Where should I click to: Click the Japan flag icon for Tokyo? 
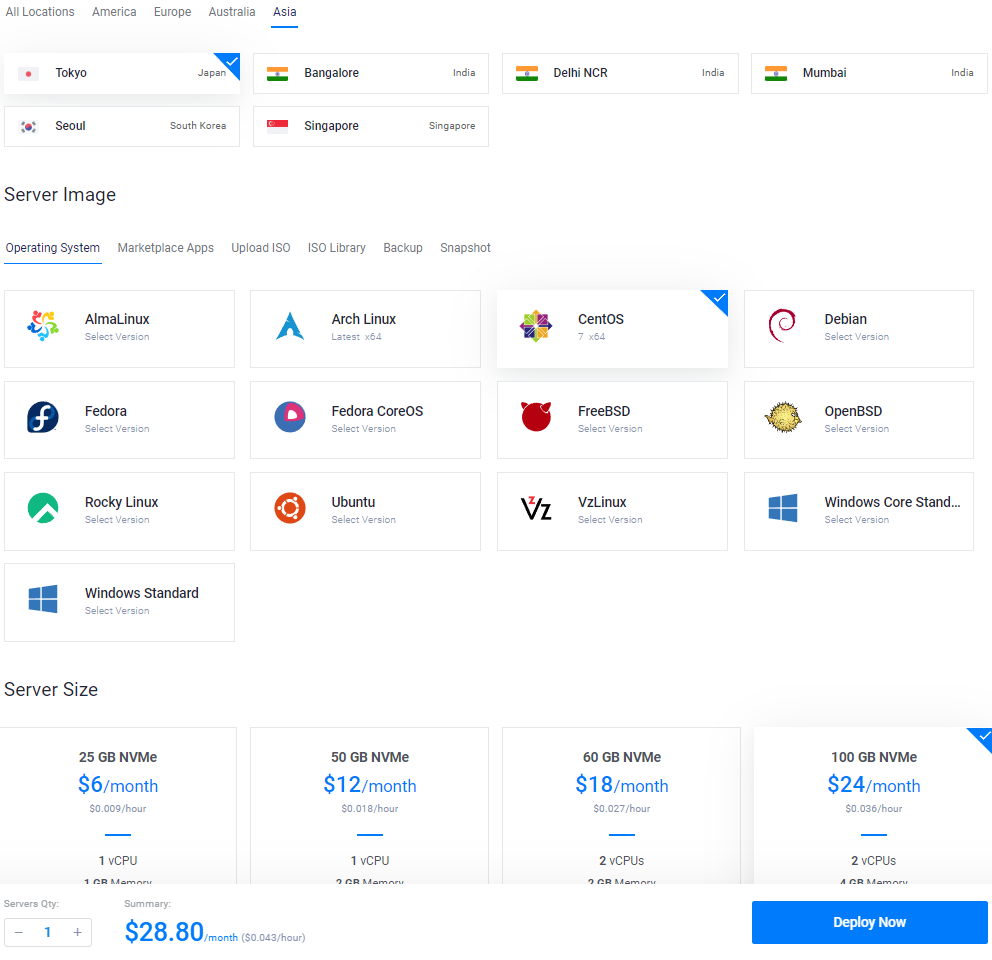tap(28, 73)
